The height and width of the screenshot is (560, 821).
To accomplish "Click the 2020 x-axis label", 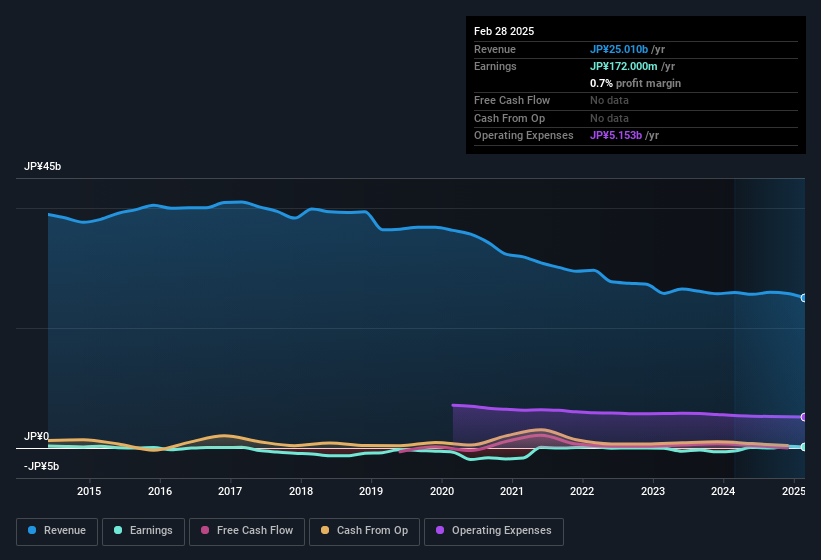I will pos(442,491).
